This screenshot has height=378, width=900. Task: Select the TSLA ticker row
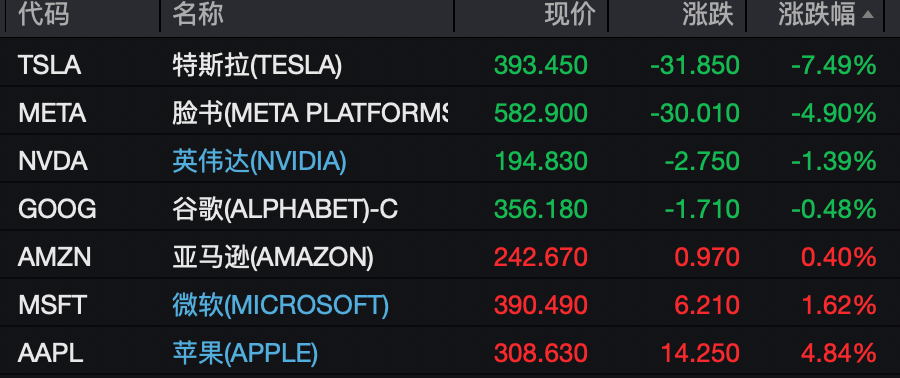point(450,65)
